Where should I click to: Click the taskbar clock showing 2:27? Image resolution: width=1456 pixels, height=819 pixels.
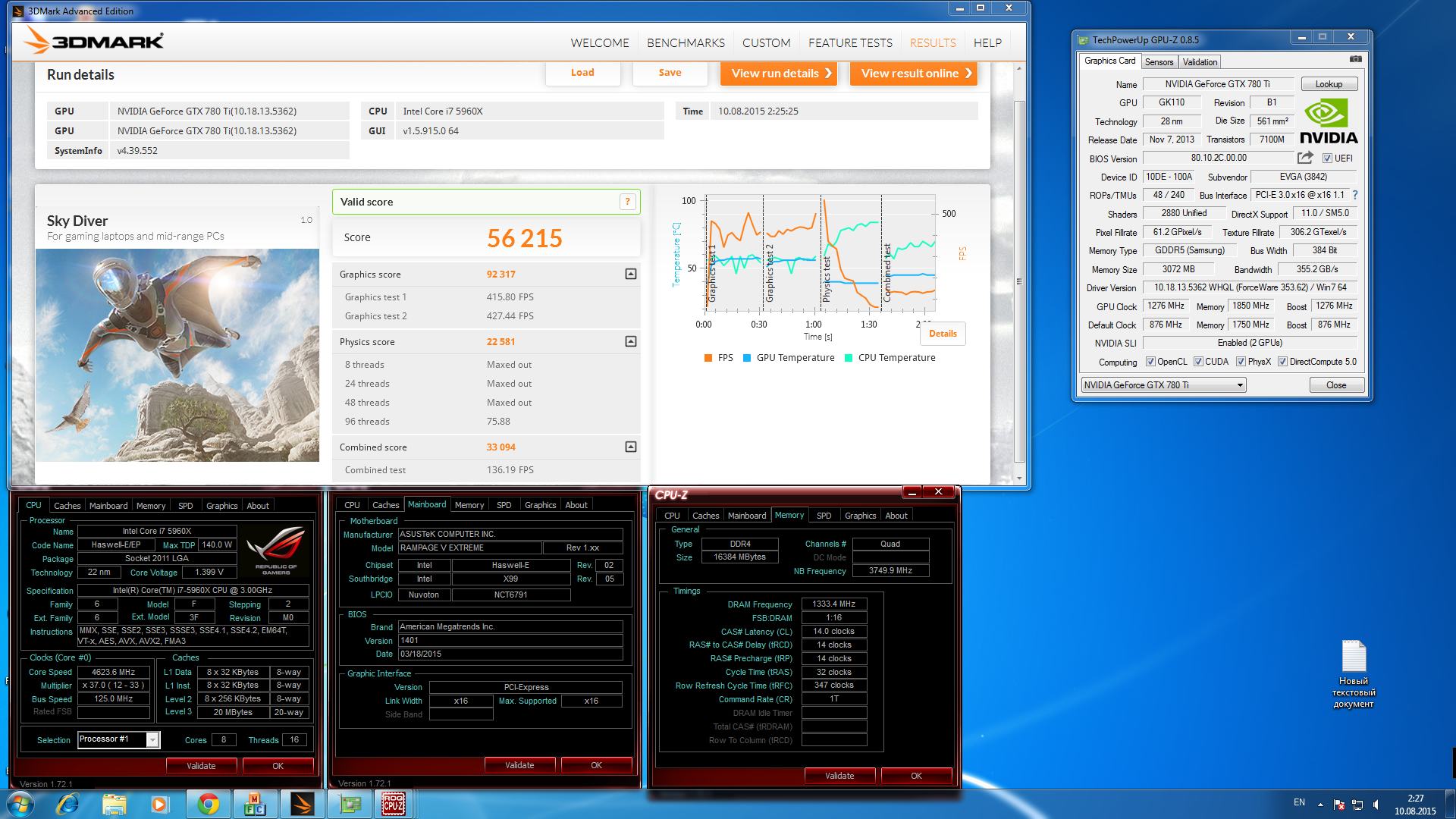[x=1415, y=799]
